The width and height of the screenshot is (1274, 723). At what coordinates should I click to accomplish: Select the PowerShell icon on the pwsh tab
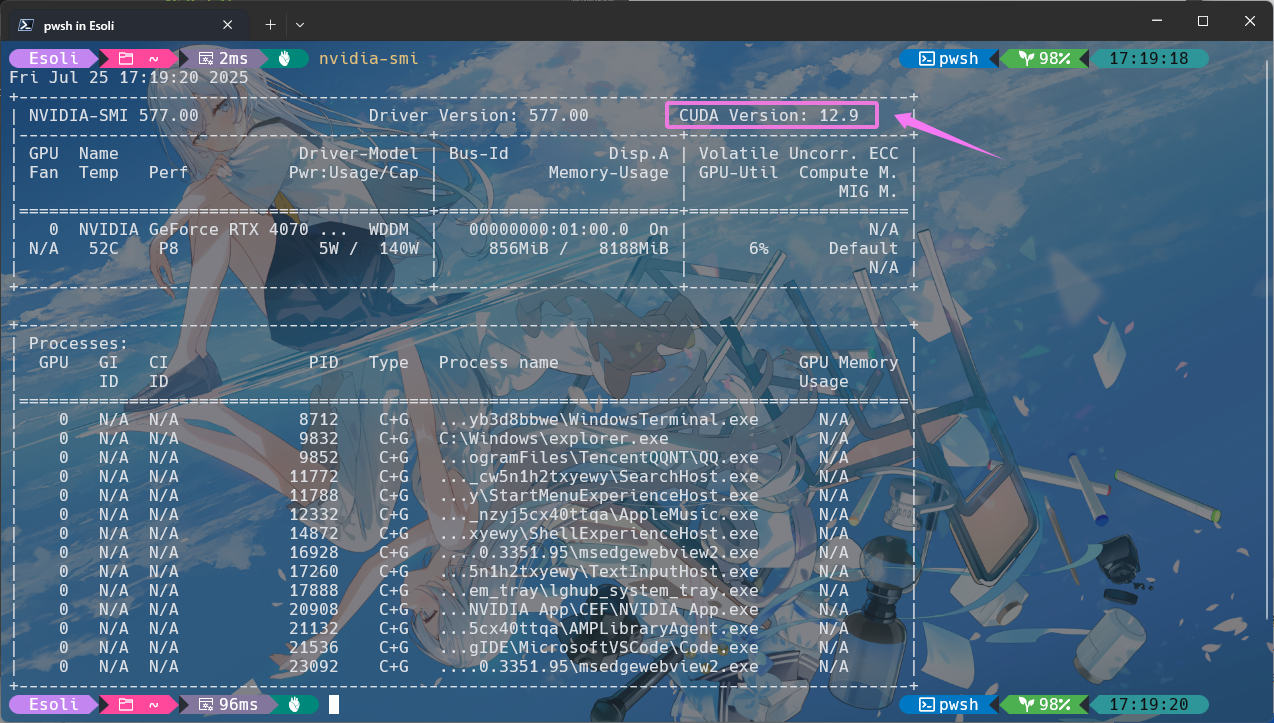coord(24,23)
